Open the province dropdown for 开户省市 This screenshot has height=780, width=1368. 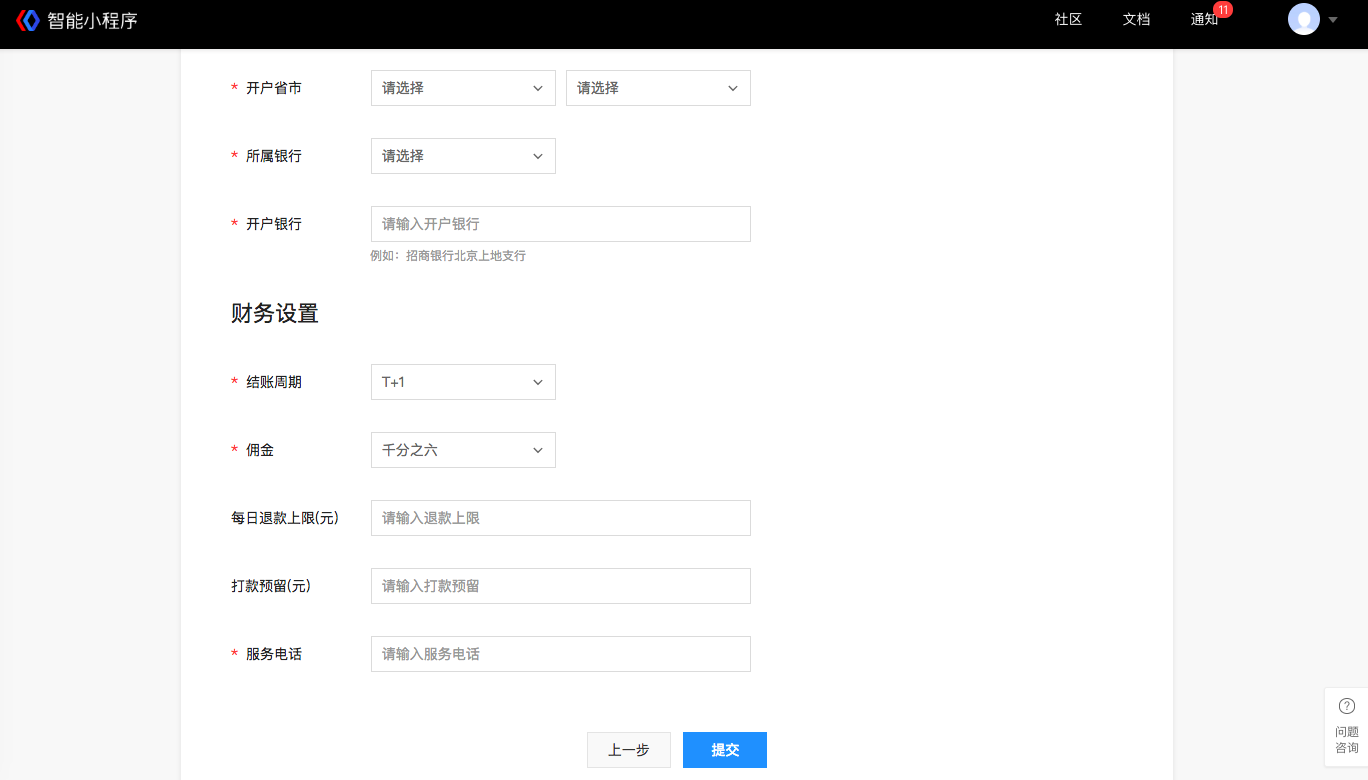tap(462, 88)
